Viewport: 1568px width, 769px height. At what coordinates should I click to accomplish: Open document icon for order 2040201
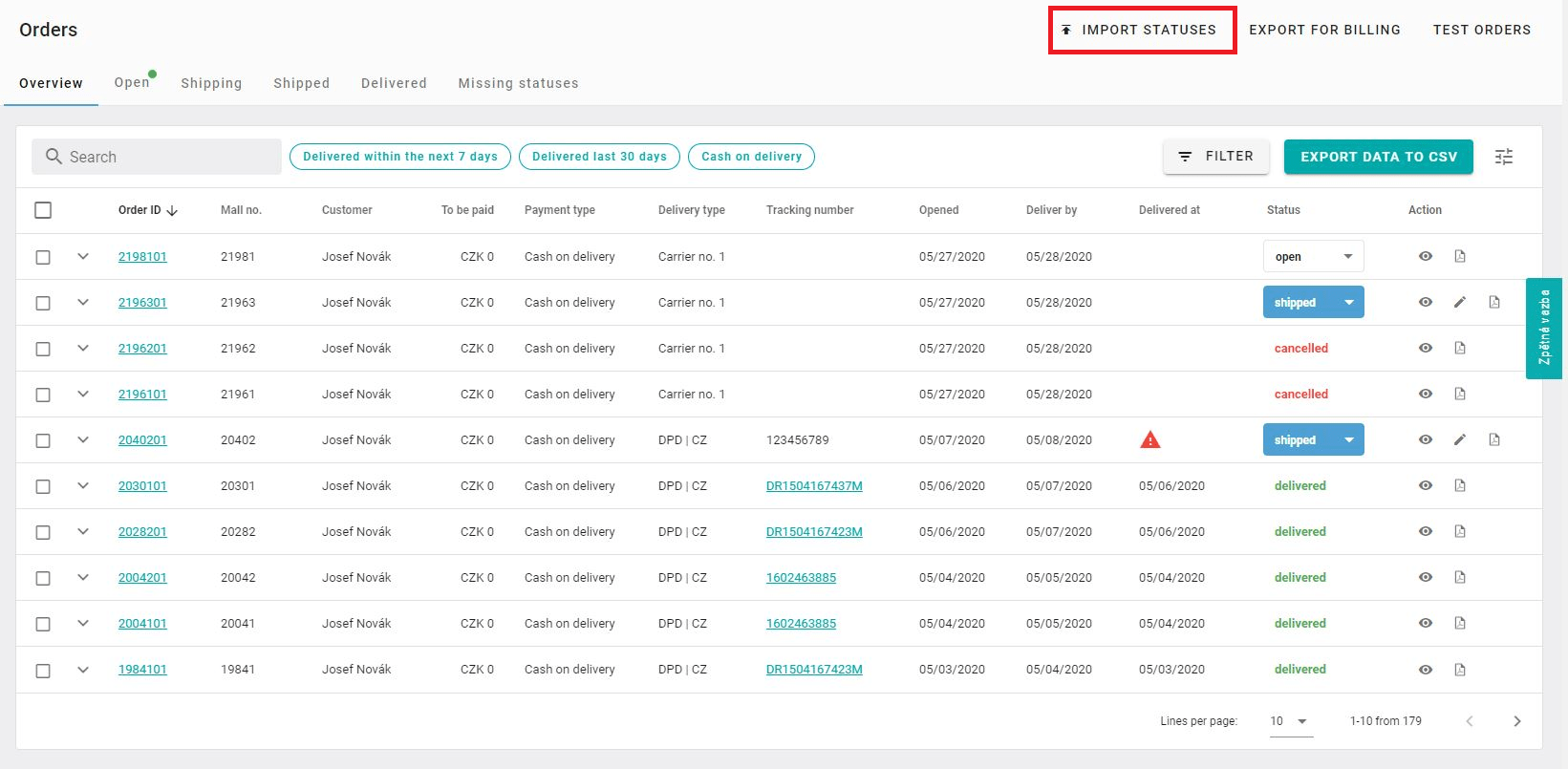1494,439
